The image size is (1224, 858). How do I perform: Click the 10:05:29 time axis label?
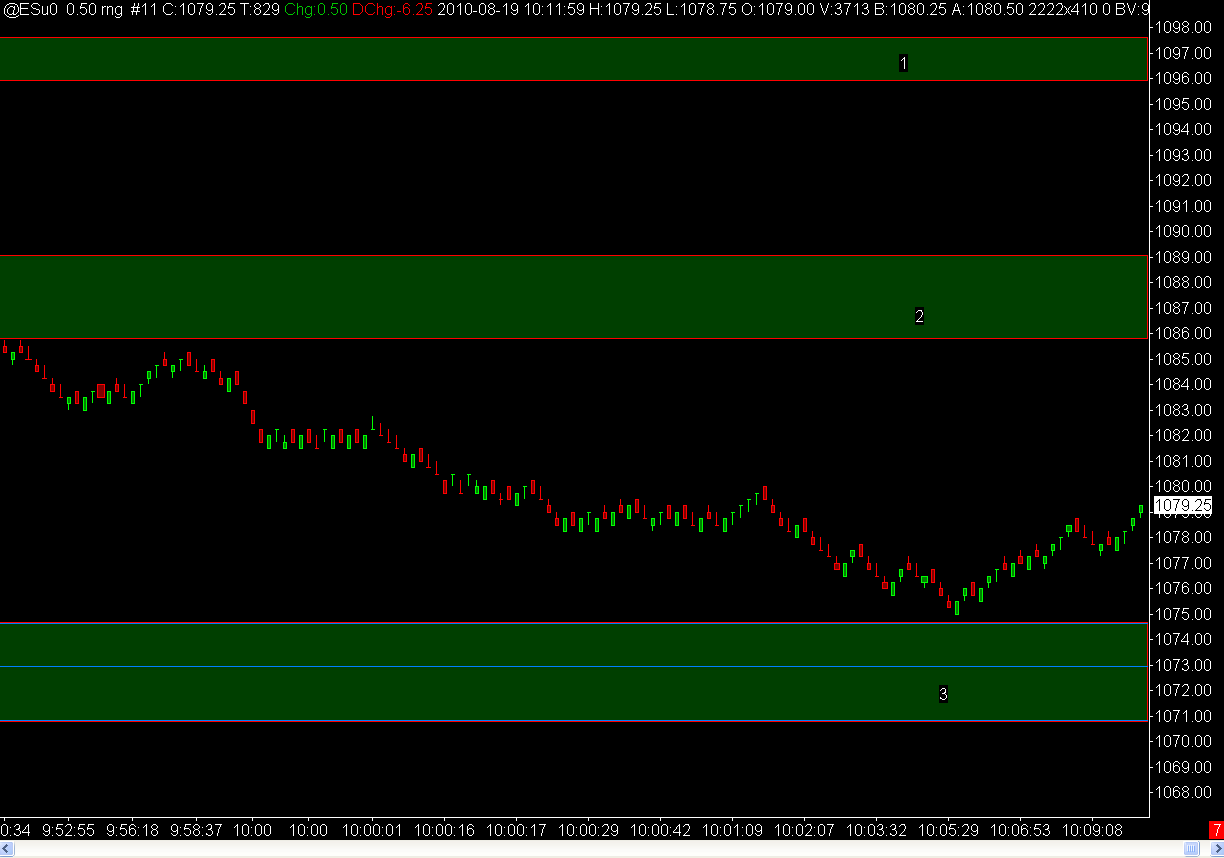(949, 830)
